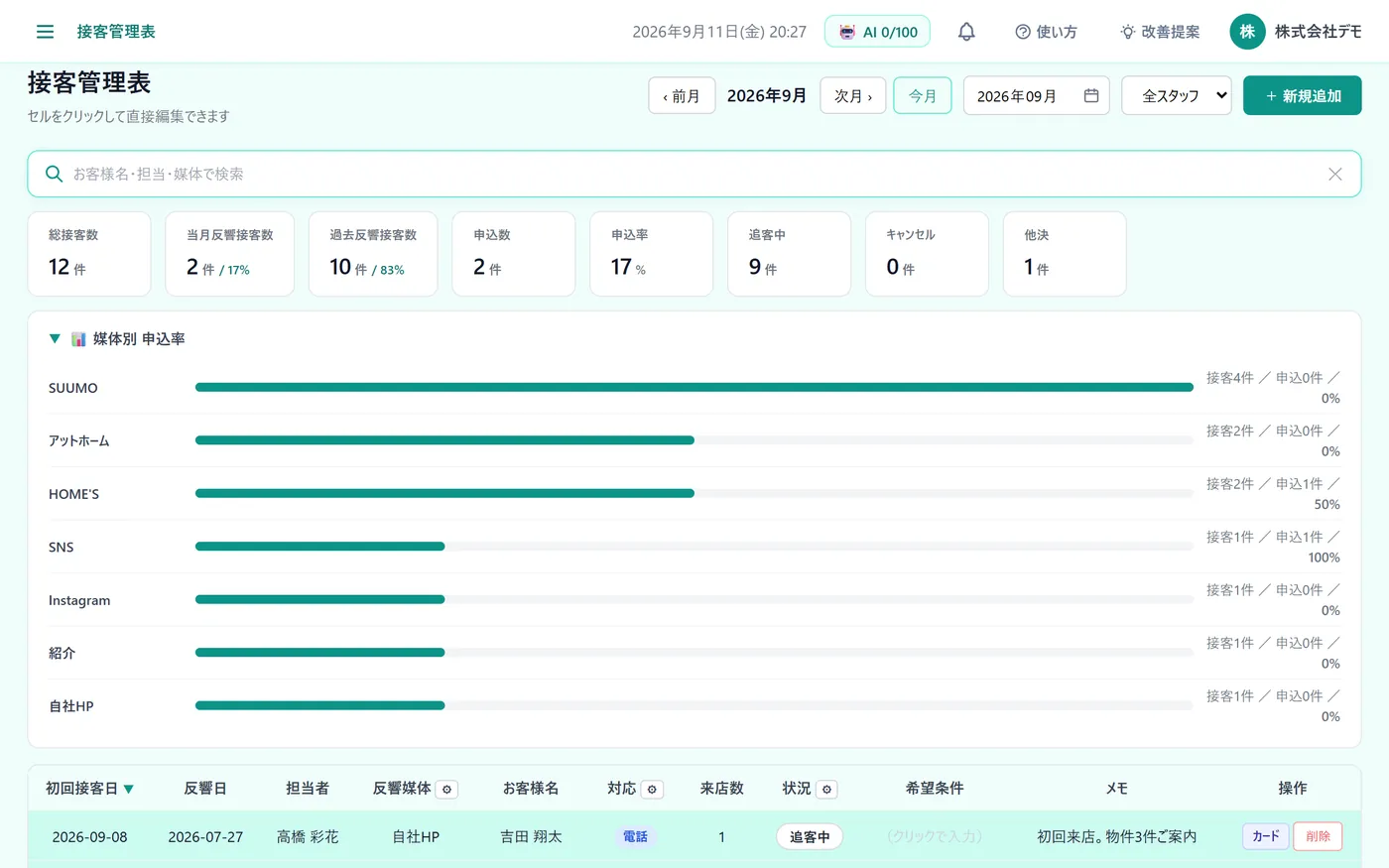
Task: Click the 申込率 17% summary card
Action: pos(652,254)
